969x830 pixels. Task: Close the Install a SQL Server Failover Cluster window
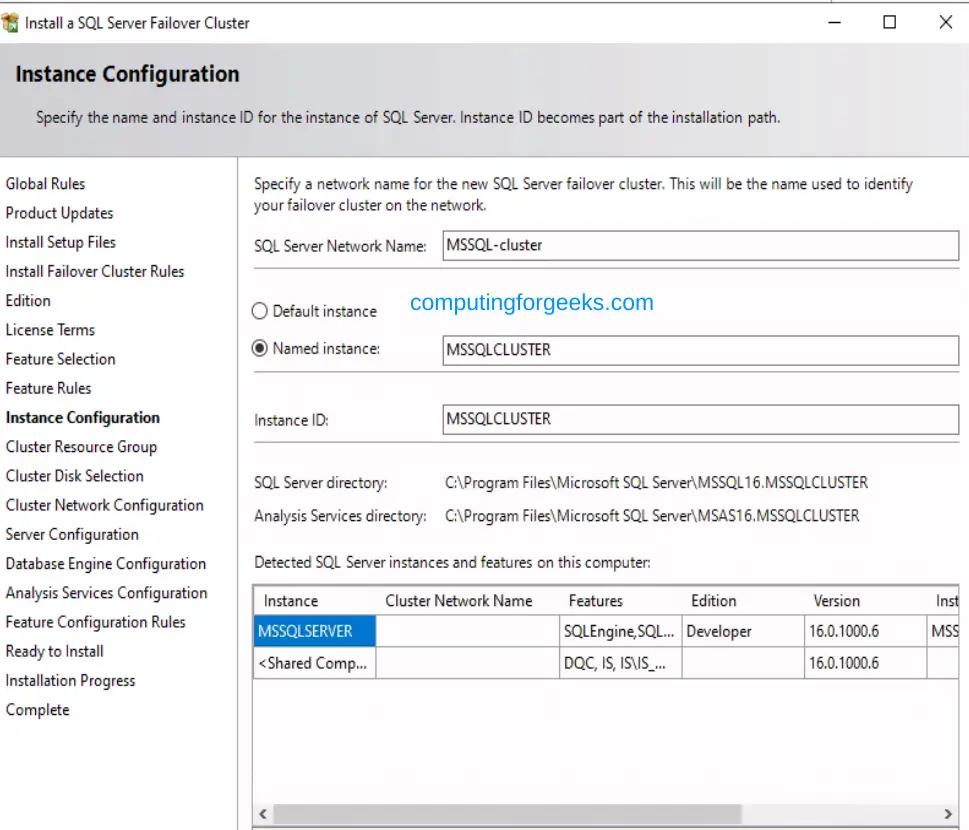[946, 23]
